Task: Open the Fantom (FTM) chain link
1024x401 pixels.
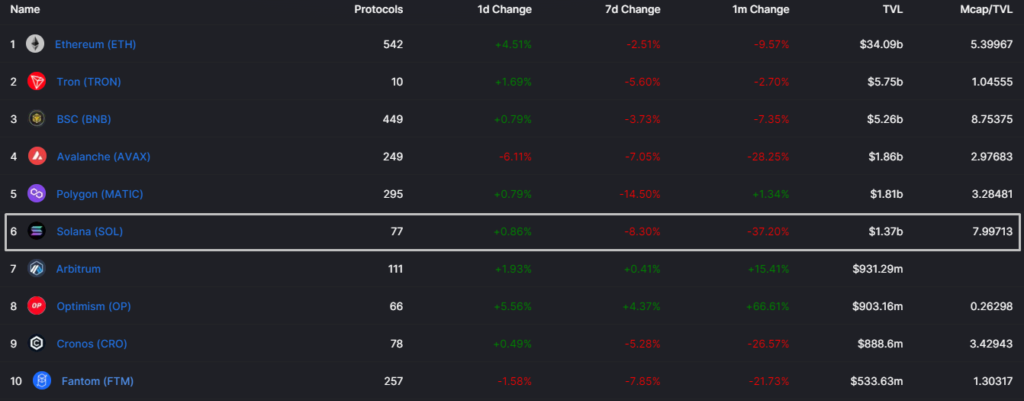Action: point(98,380)
